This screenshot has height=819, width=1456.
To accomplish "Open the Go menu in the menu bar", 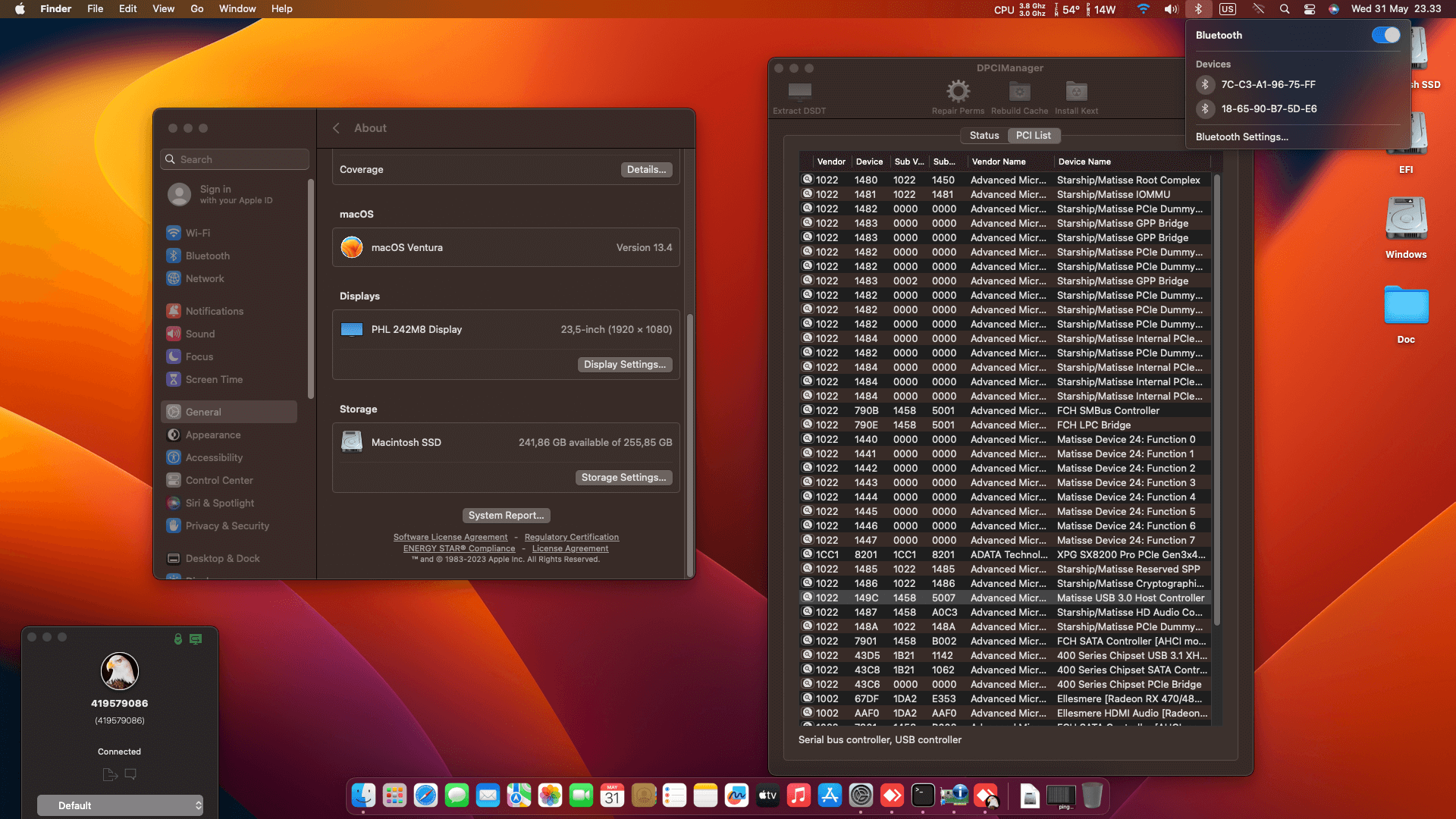I will click(x=196, y=8).
